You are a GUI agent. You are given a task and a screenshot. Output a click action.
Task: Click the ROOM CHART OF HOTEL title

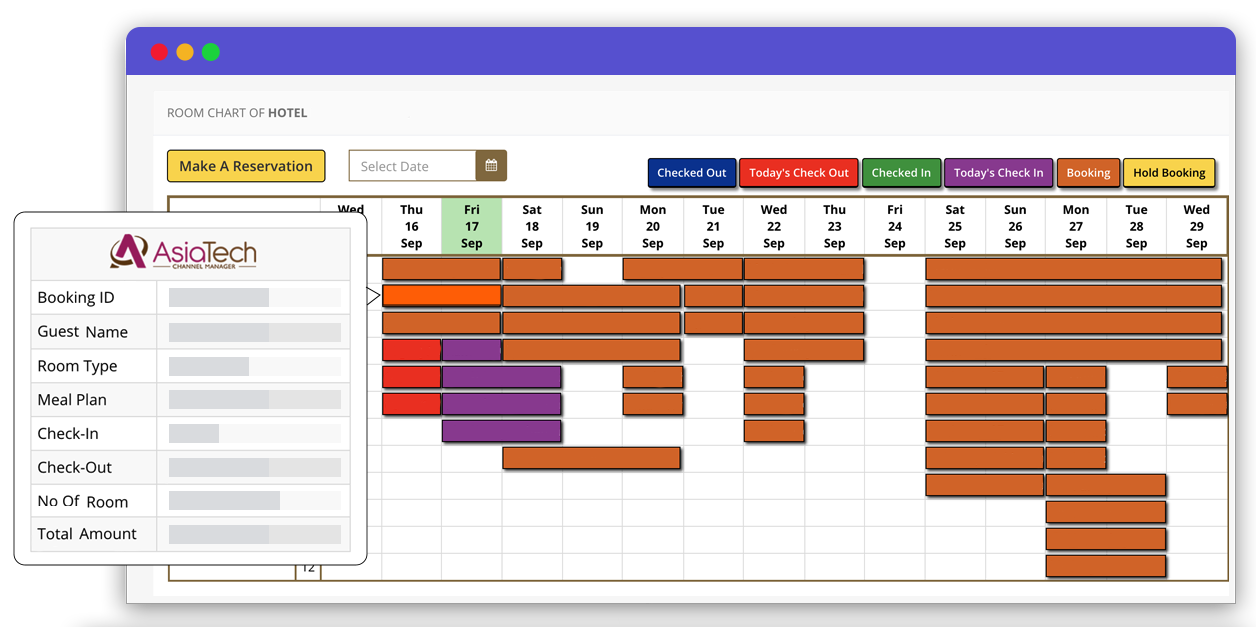[237, 113]
